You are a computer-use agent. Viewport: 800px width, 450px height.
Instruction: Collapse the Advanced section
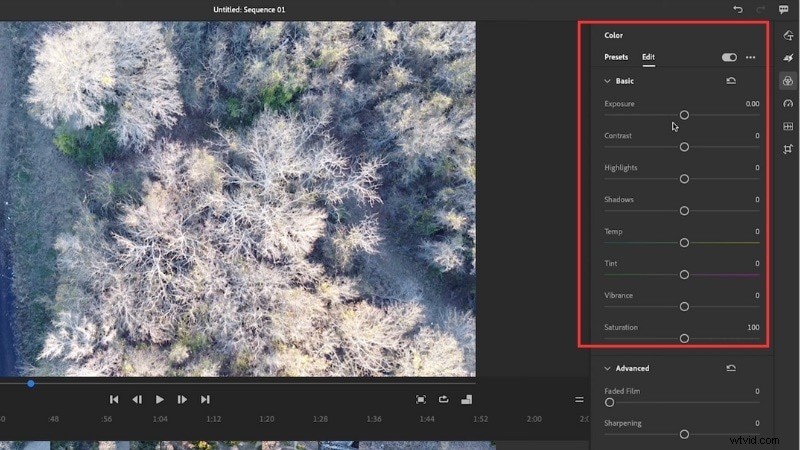(607, 368)
